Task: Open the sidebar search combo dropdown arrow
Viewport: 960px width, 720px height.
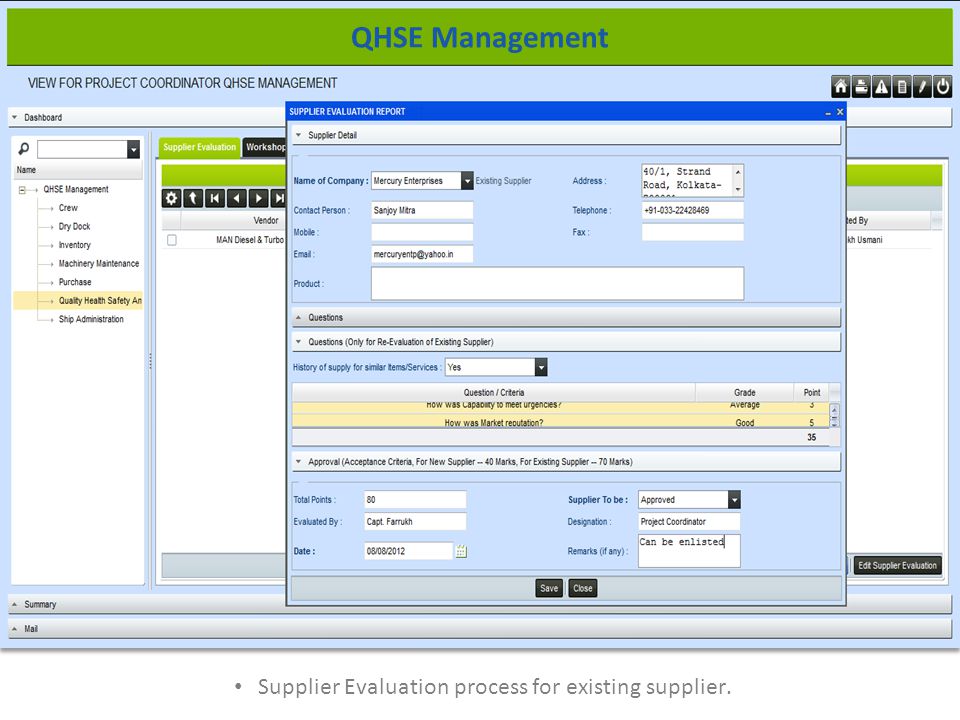Action: pos(133,149)
